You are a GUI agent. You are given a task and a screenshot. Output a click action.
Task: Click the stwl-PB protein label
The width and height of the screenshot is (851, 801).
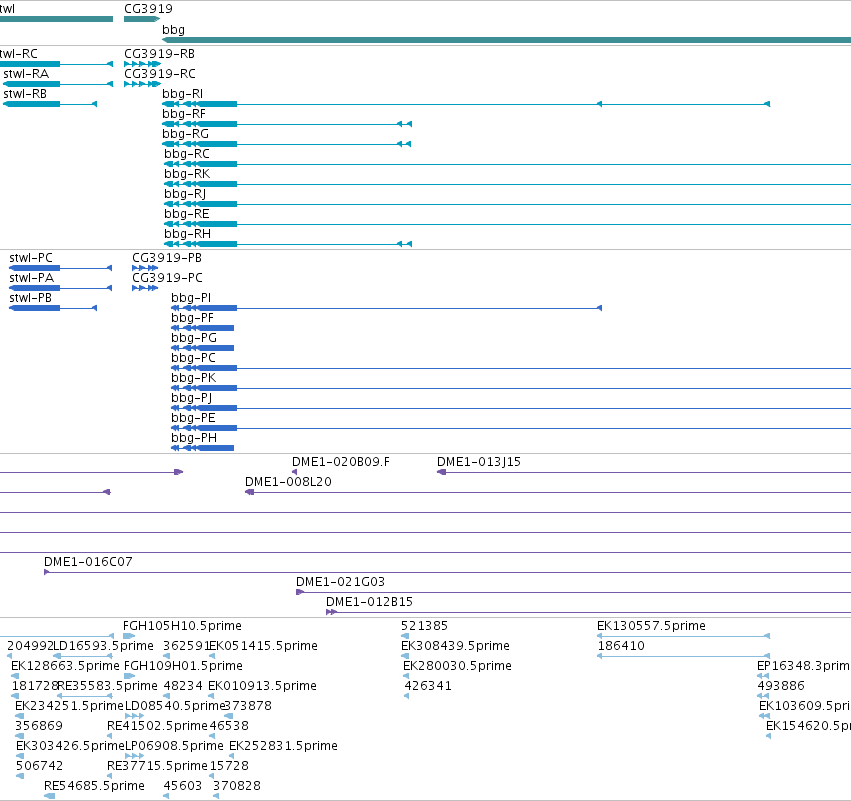pyautogui.click(x=30, y=298)
